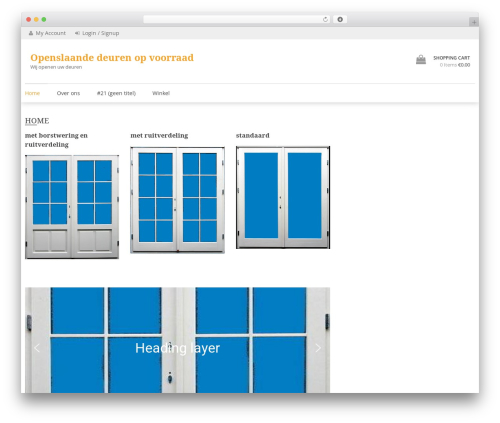Viewport: 500px width, 423px height.
Task: Click the user icon beside My Account
Action: (x=31, y=33)
